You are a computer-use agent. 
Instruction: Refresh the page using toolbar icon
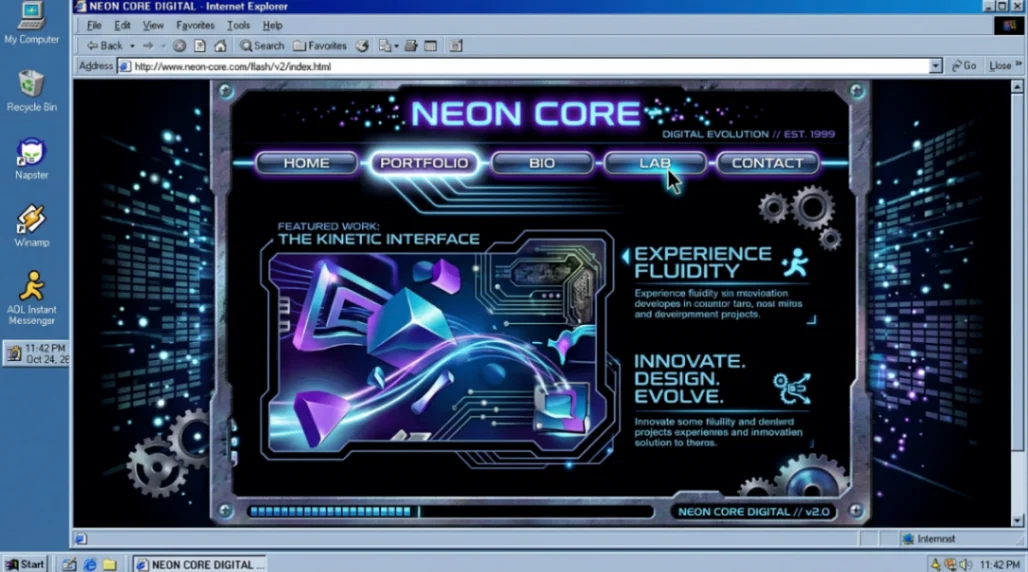200,46
